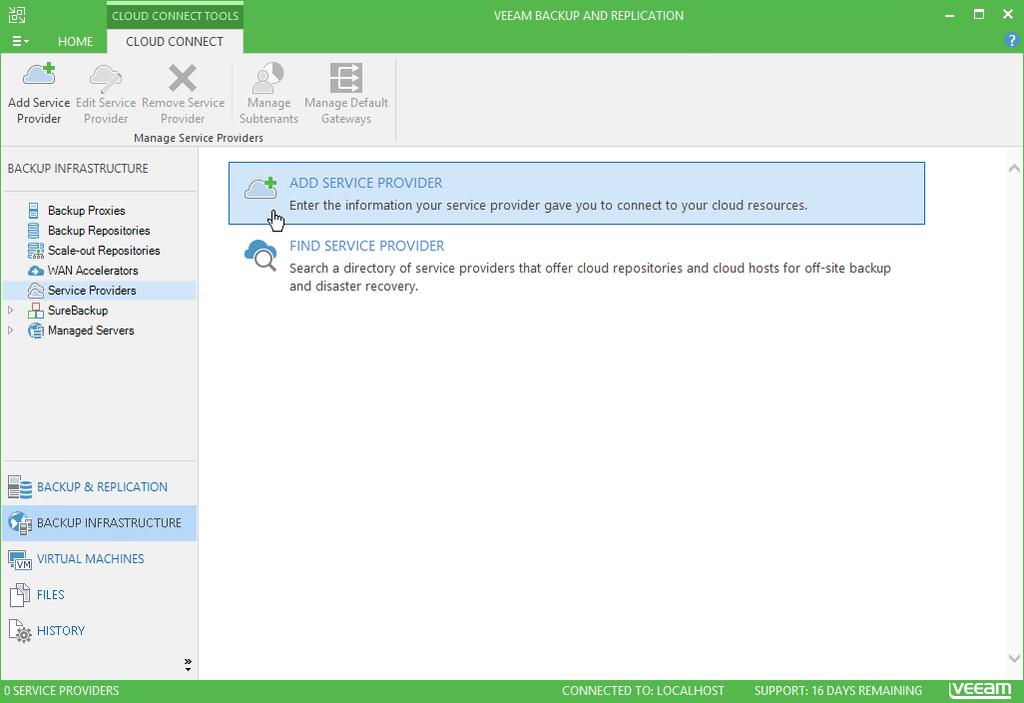Screen dimensions: 1024x703
Task: Select Backup Proxies tree label
Action: (86, 210)
